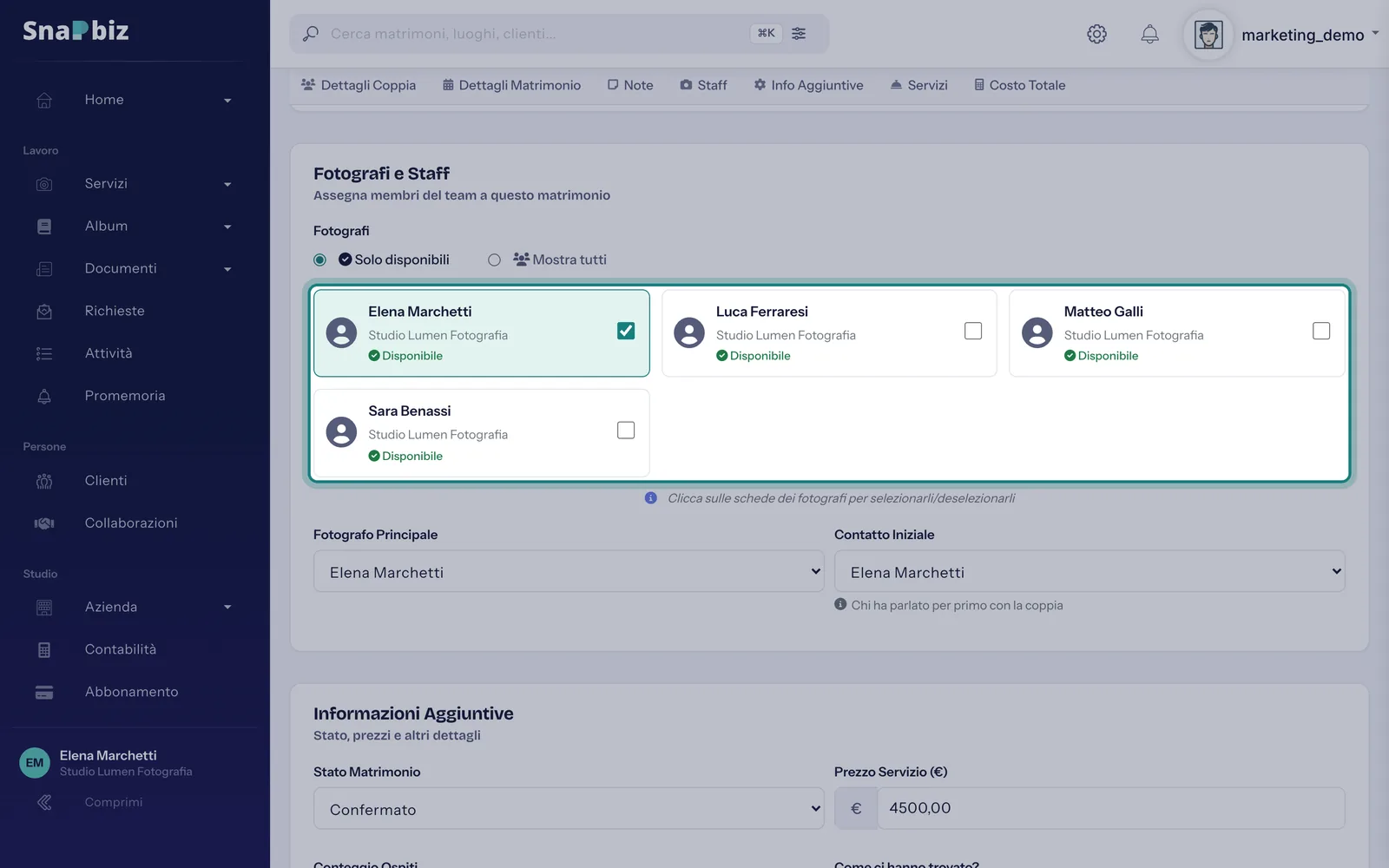Open the Collaborazioni sidebar link
Image resolution: width=1389 pixels, height=868 pixels.
point(131,523)
